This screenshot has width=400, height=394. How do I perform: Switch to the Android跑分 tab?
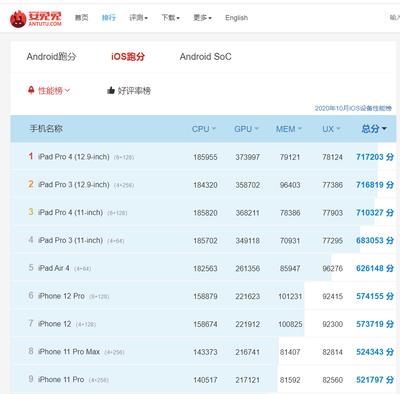[x=51, y=57]
